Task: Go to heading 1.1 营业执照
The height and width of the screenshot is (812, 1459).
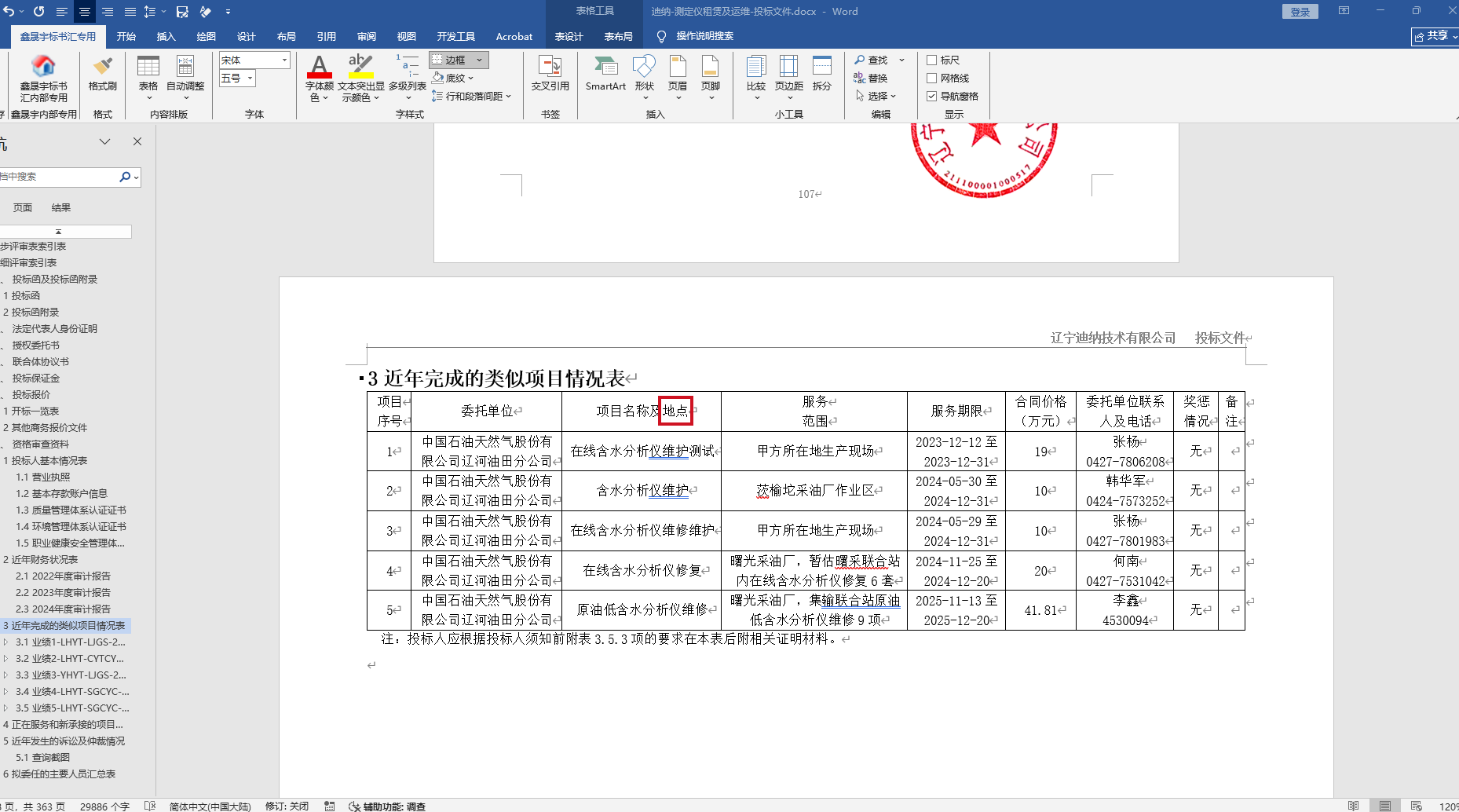Action: pos(42,477)
